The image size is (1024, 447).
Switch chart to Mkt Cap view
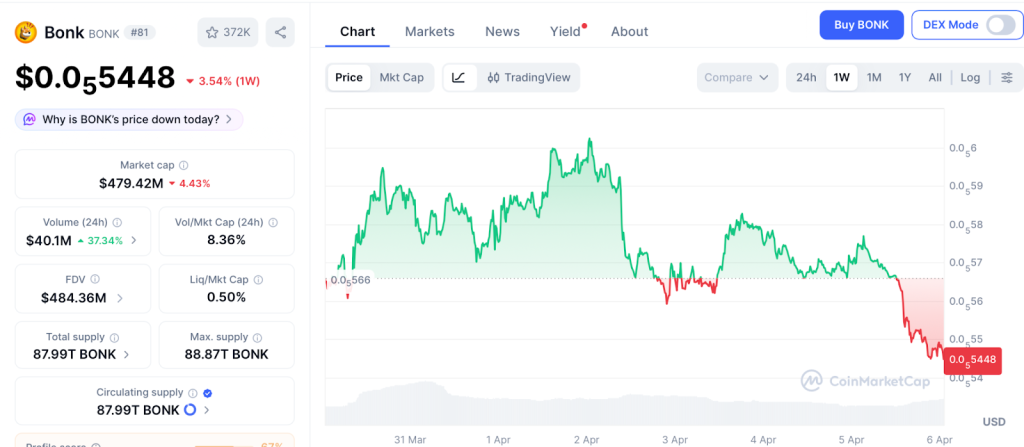[x=401, y=77]
